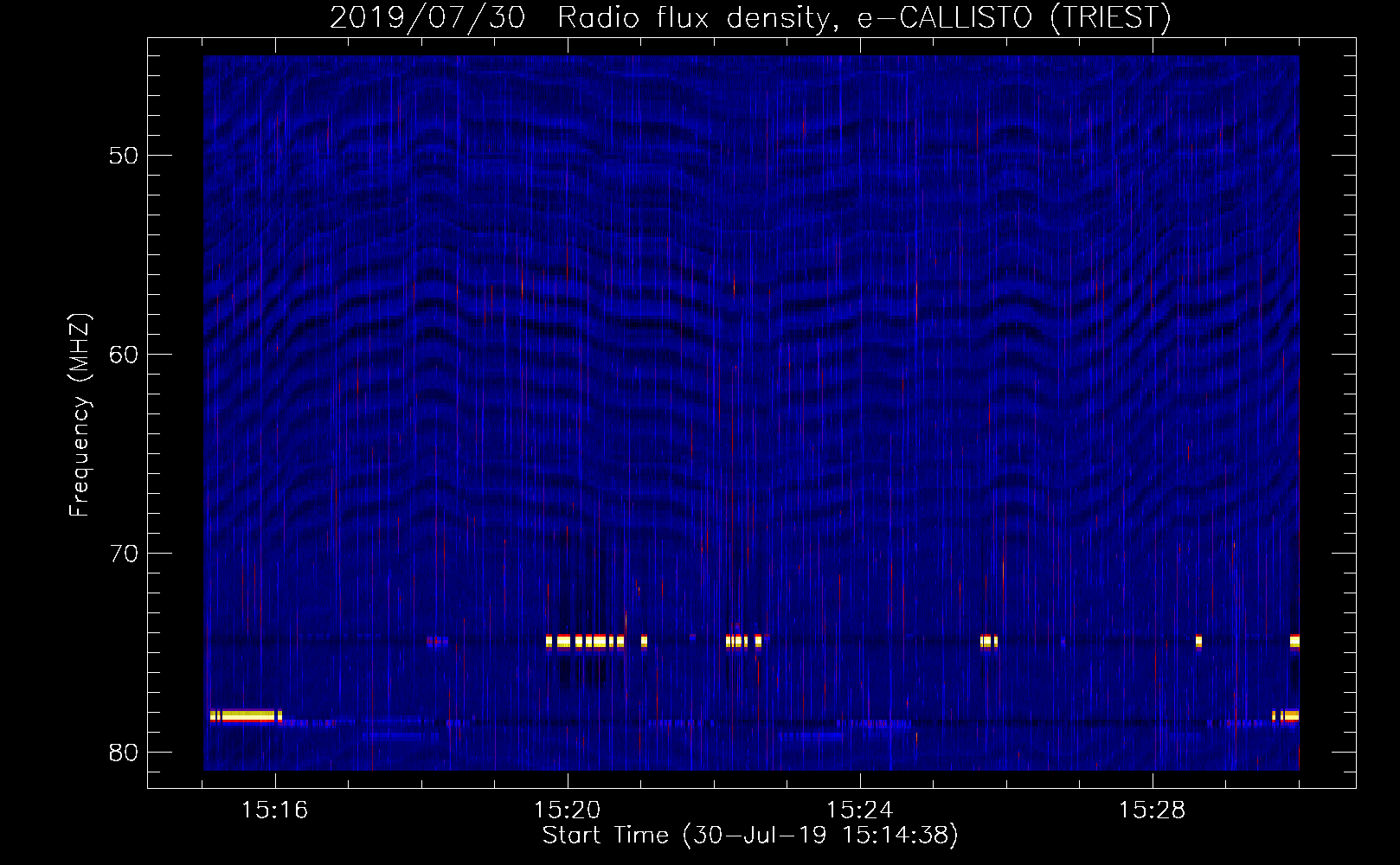Image resolution: width=1400 pixels, height=865 pixels.
Task: Click the 60 frequency tick label
Action: click(x=125, y=355)
